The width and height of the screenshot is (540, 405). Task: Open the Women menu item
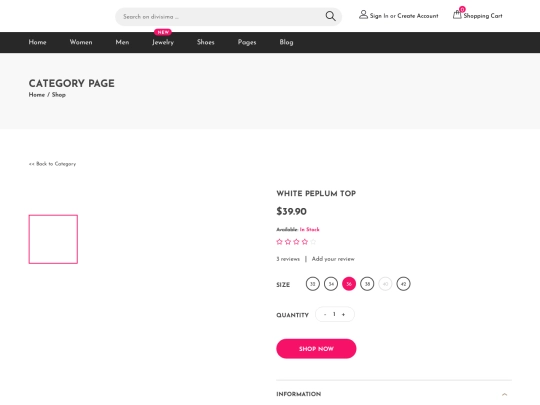[x=81, y=42]
